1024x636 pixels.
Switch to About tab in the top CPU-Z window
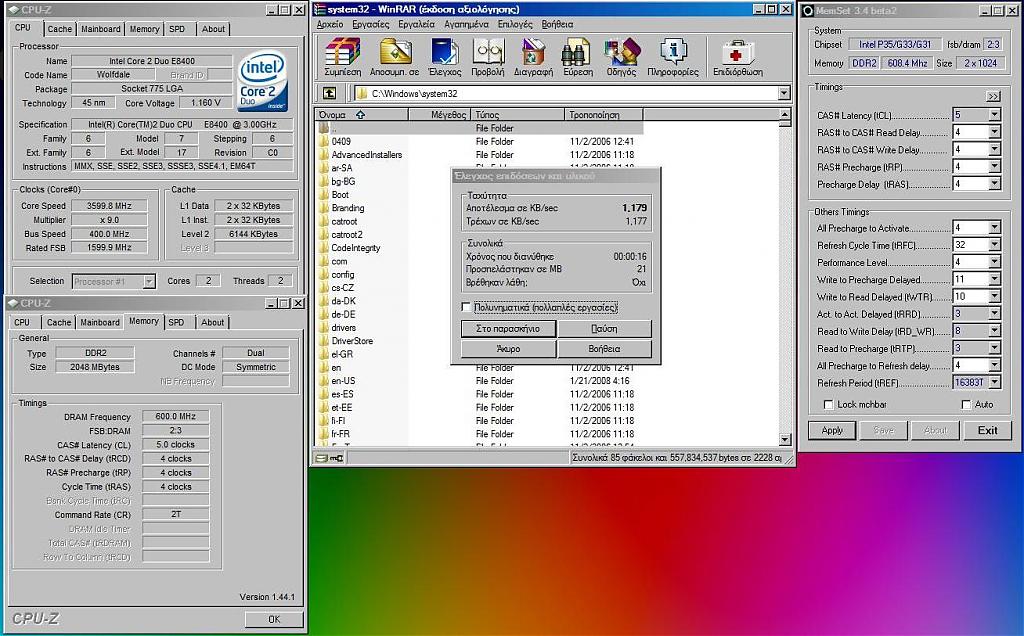pyautogui.click(x=213, y=29)
